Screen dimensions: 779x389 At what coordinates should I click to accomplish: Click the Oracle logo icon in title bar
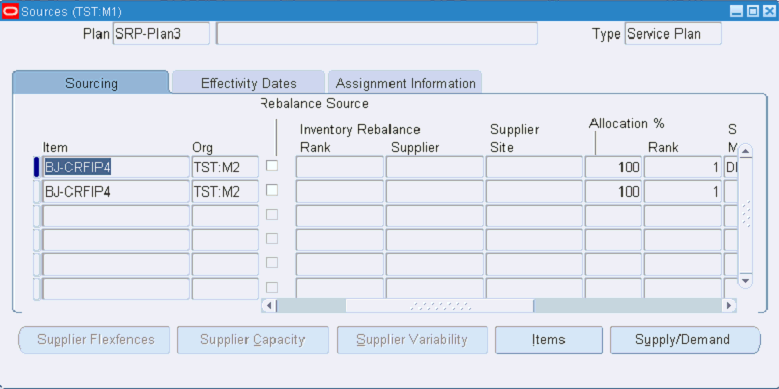click(10, 11)
